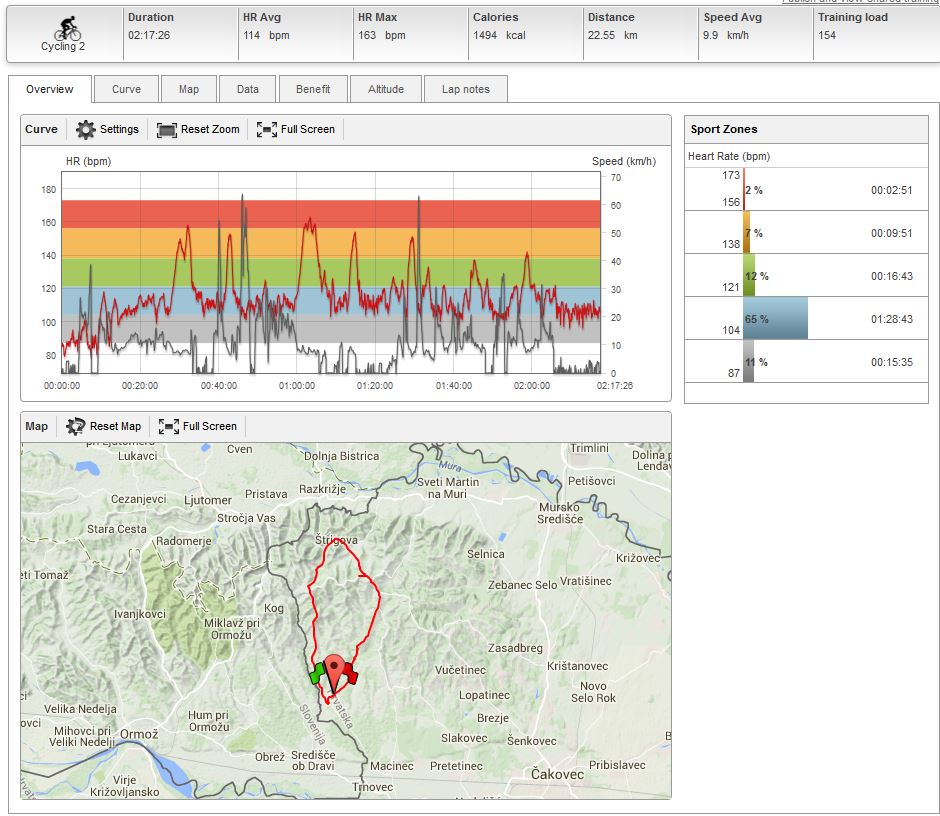Go to the Benefit tab
Image resolution: width=940 pixels, height=816 pixels.
313,89
